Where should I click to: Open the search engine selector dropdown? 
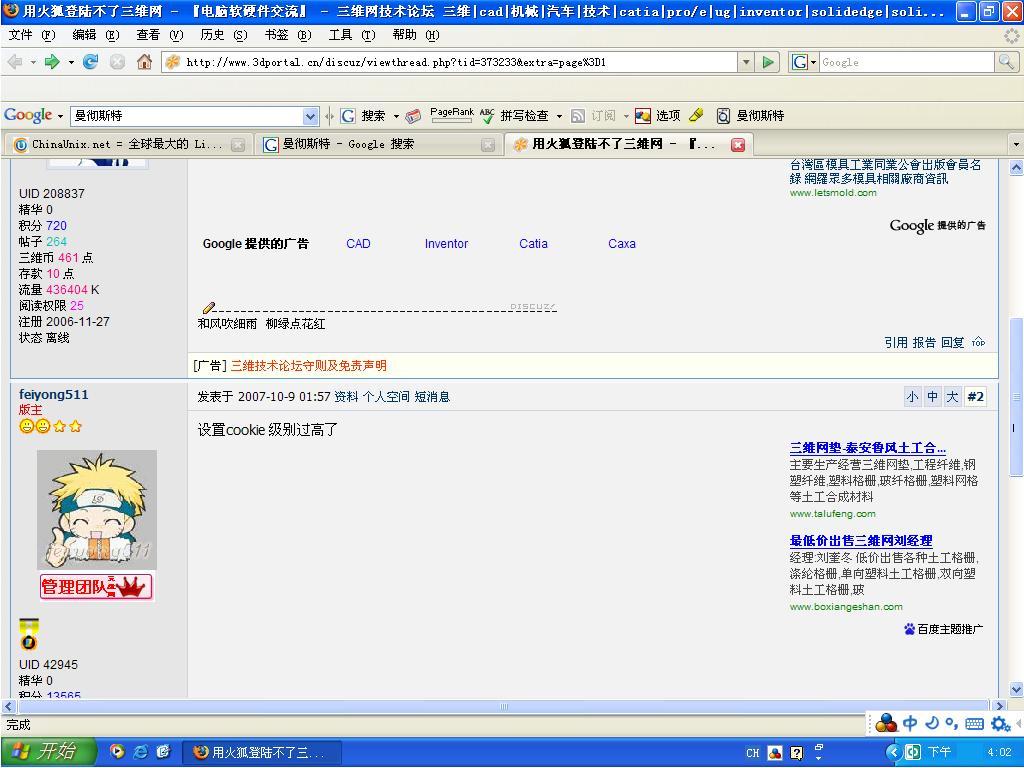click(813, 62)
